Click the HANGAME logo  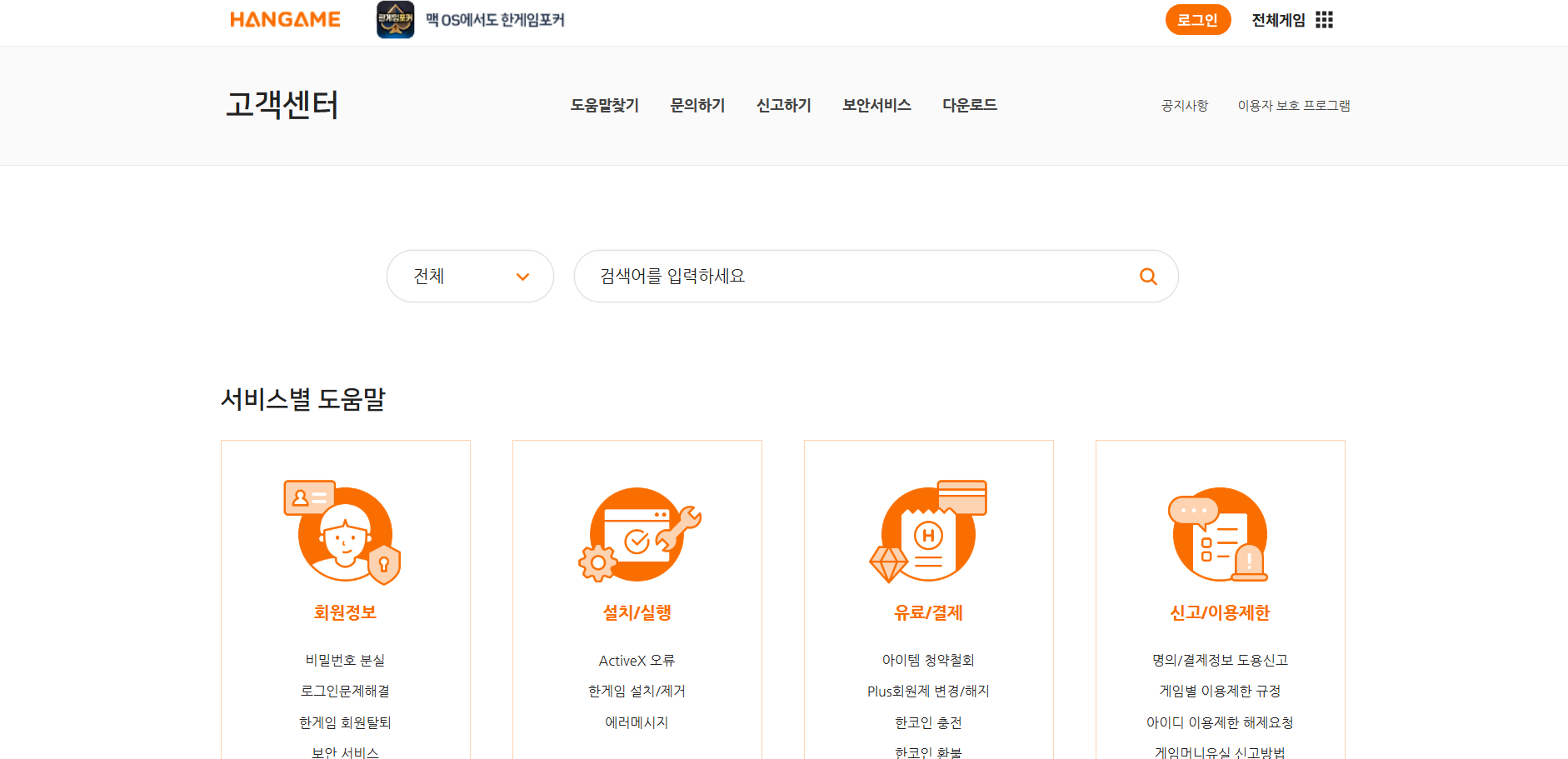pyautogui.click(x=285, y=19)
